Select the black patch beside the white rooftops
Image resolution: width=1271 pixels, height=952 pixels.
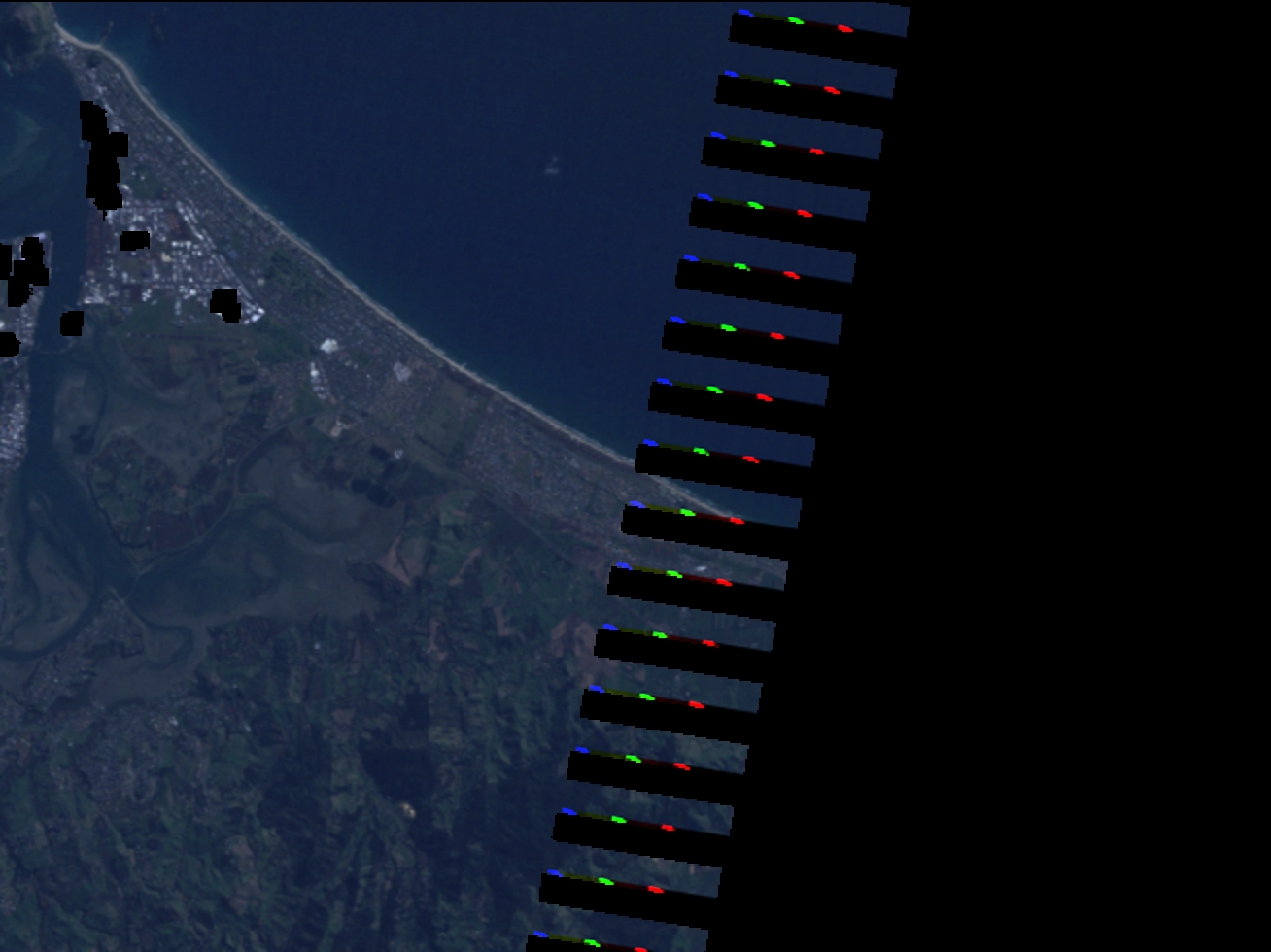coord(224,304)
